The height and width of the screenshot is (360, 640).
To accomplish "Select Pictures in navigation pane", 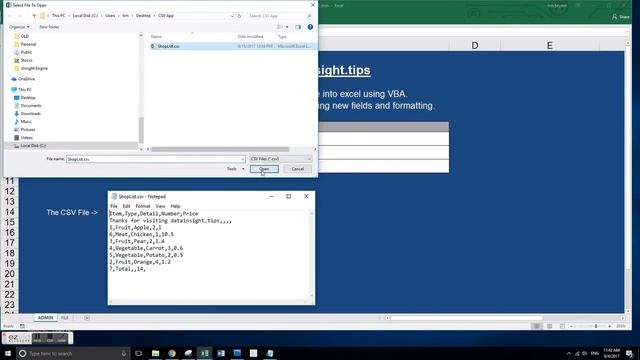I will pos(28,129).
